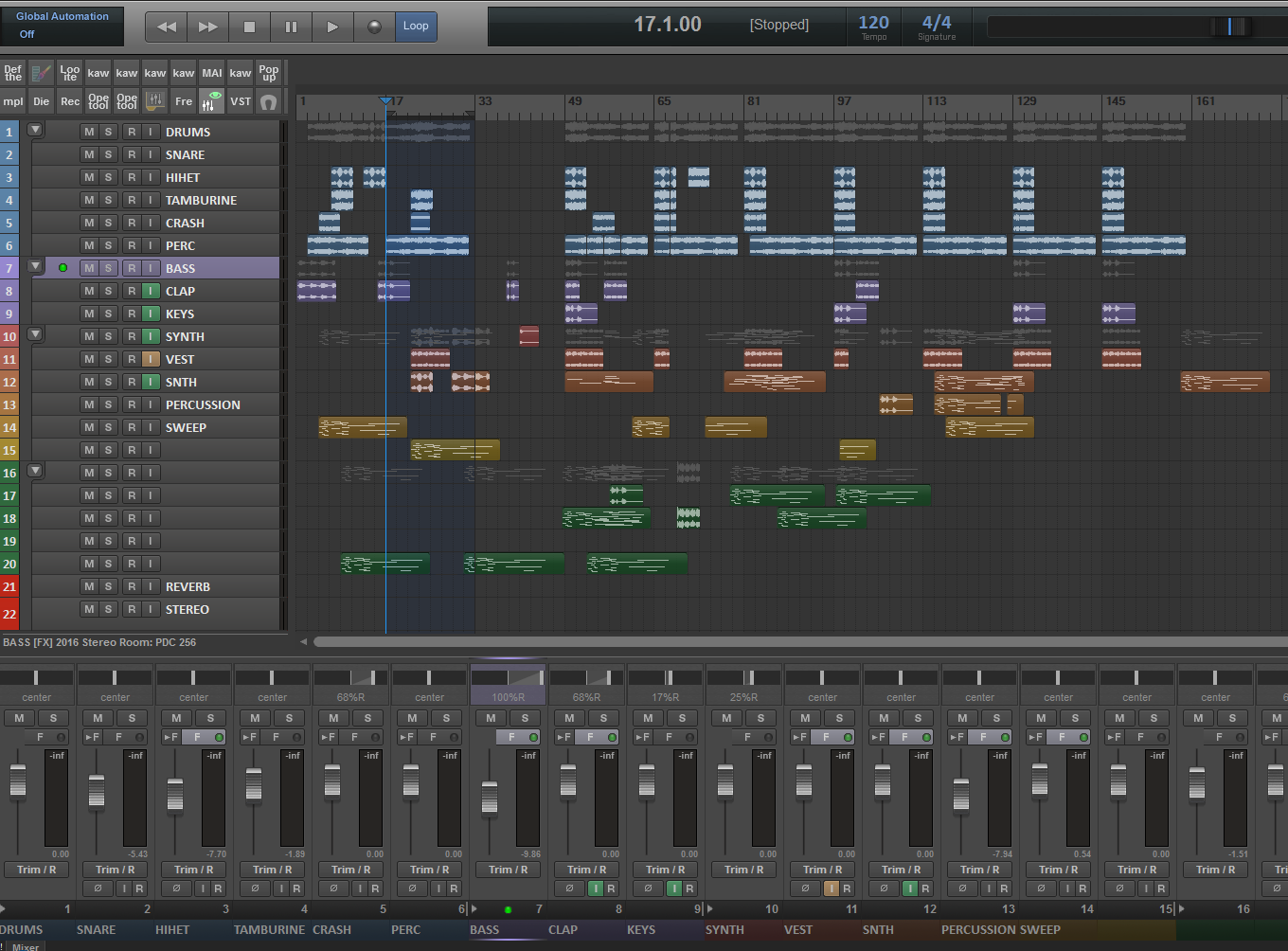
Task: Solo the CRASH track
Action: point(108,223)
